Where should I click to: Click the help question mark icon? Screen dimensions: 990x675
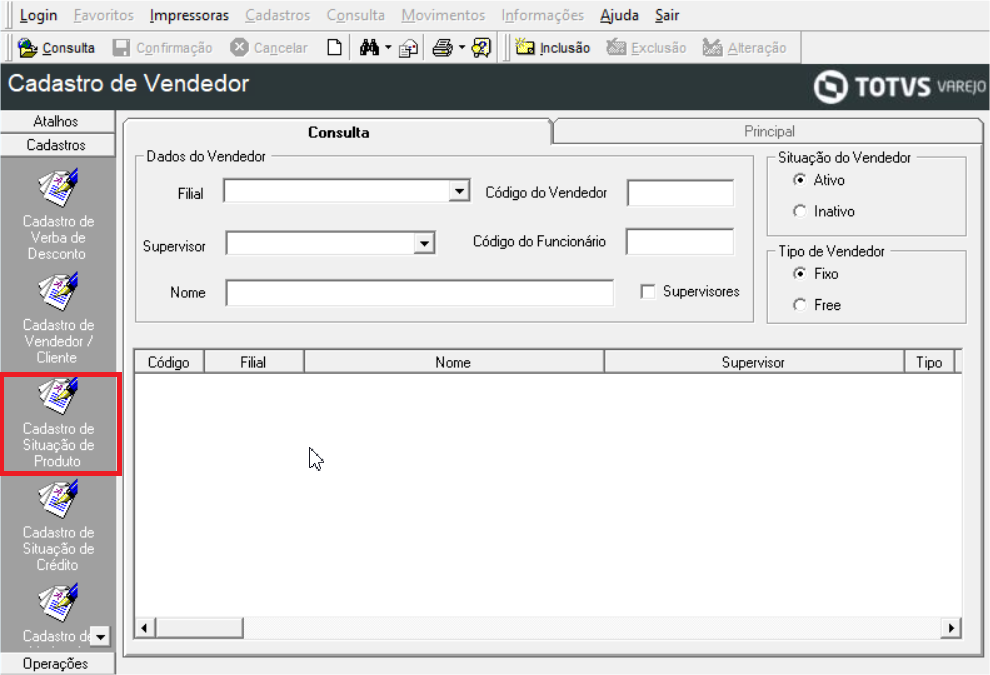click(481, 48)
